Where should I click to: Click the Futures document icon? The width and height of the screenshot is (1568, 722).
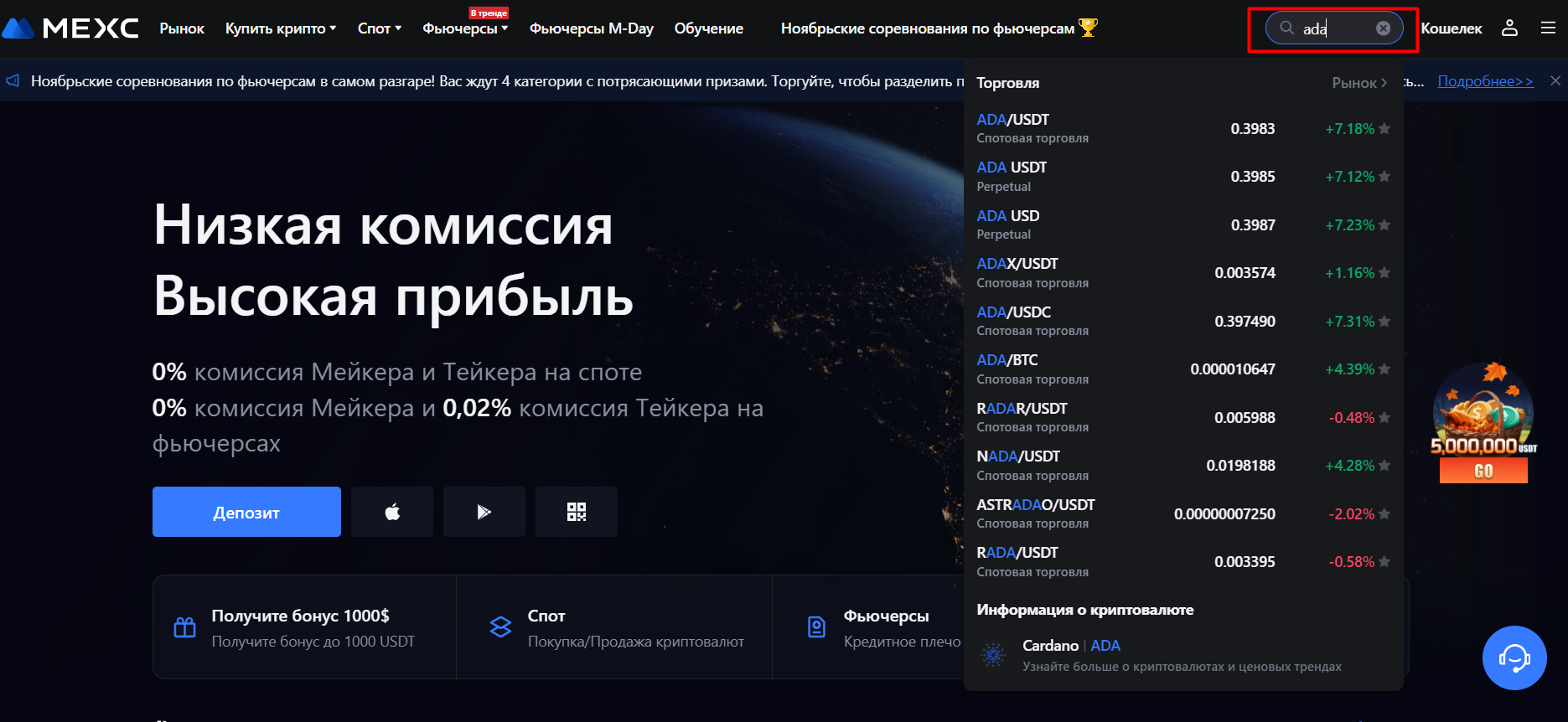816,627
